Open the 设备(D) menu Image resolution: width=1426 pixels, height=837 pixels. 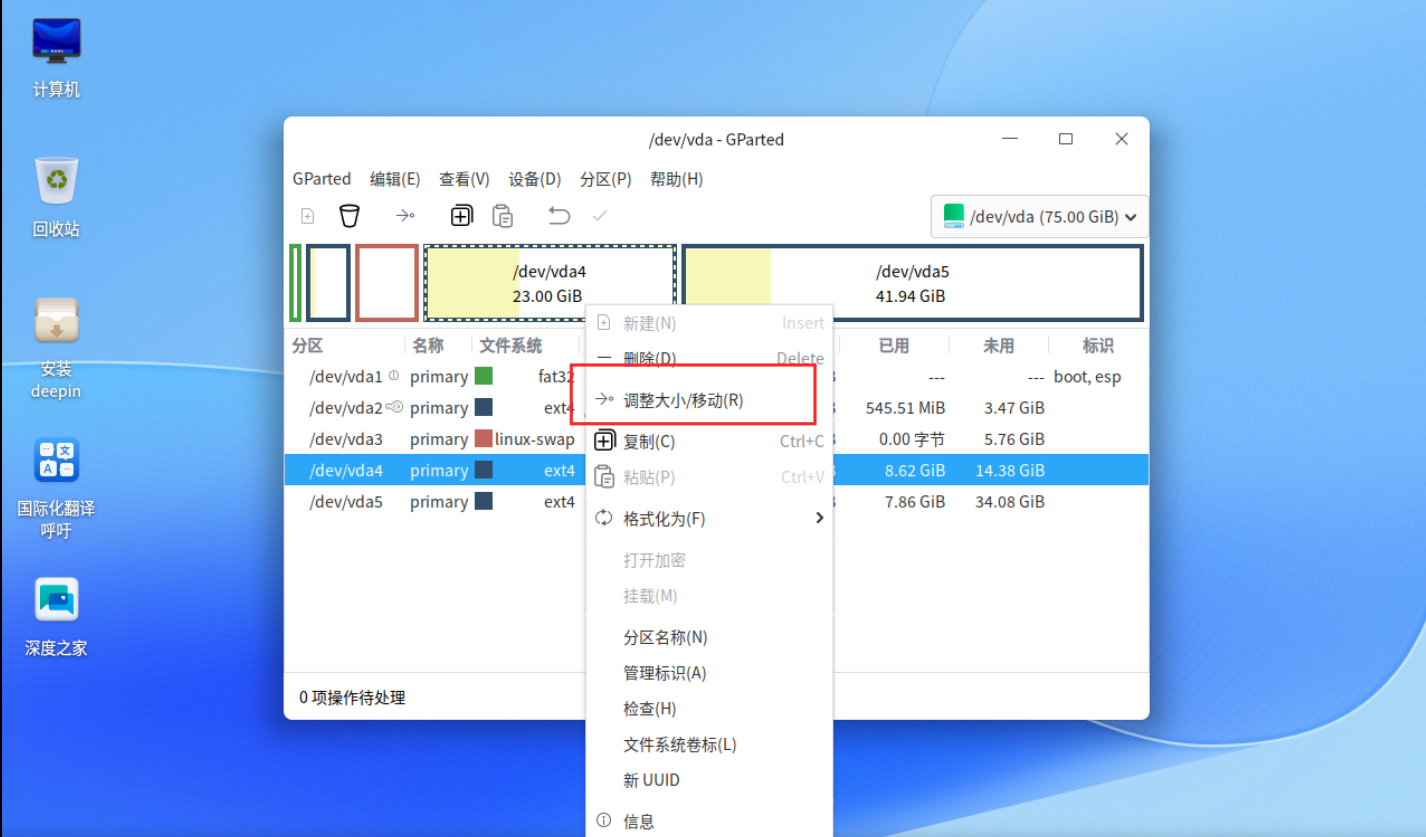(535, 179)
